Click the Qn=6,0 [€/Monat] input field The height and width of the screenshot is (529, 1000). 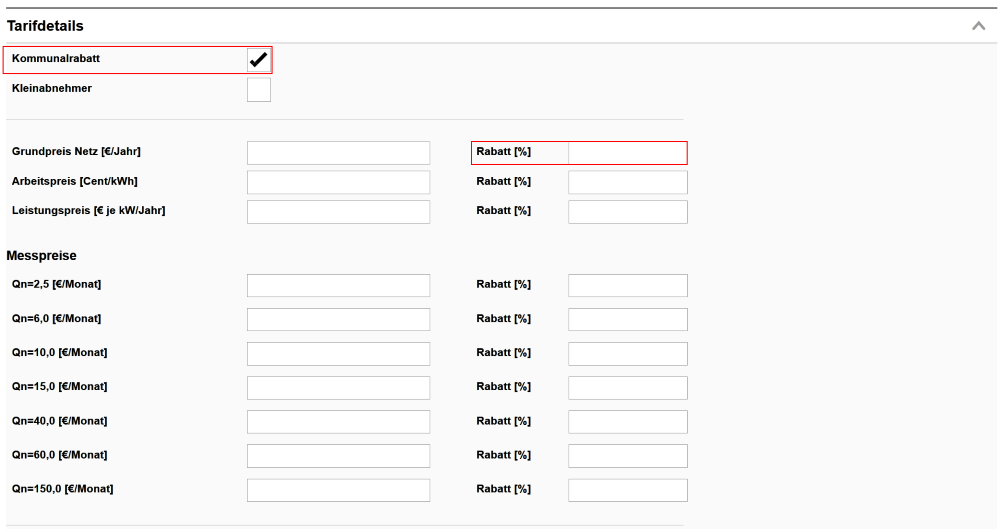pyautogui.click(x=338, y=319)
